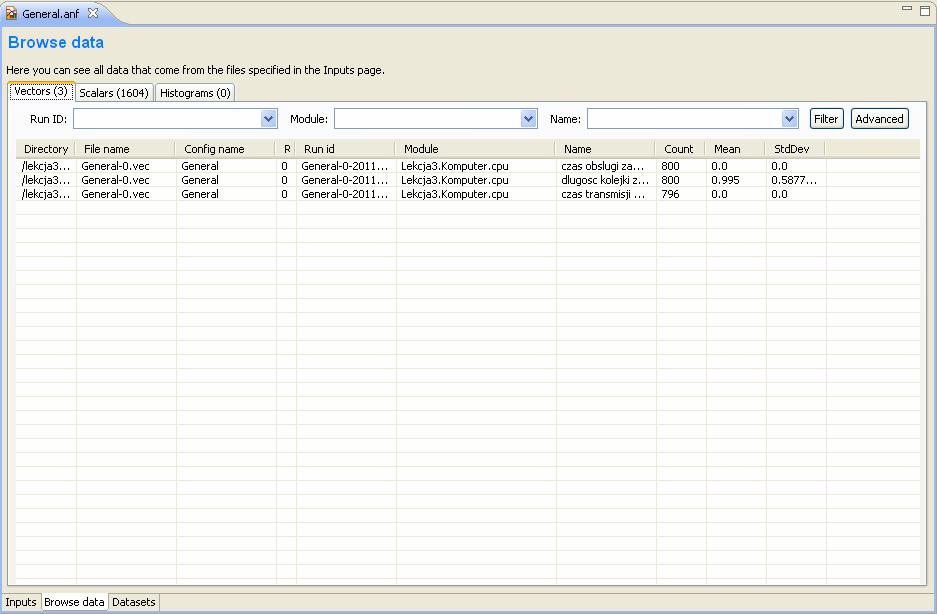Sort by the Config name column header
Viewport: 937px width, 614px height.
226,149
